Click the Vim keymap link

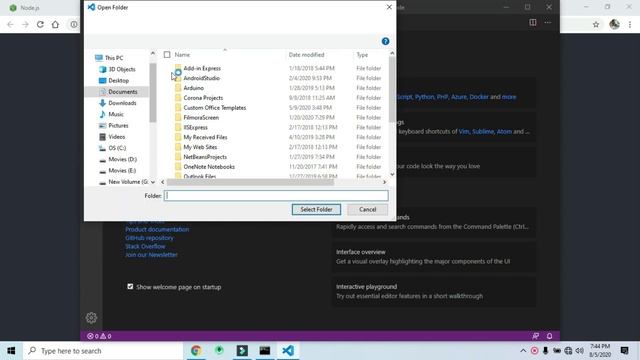click(x=464, y=131)
